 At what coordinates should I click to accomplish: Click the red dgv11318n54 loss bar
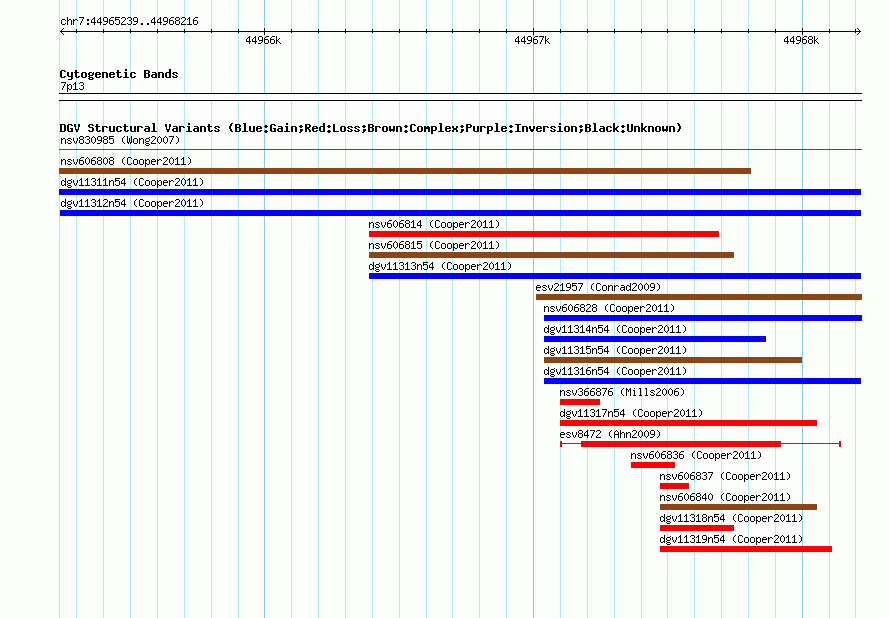click(x=697, y=528)
